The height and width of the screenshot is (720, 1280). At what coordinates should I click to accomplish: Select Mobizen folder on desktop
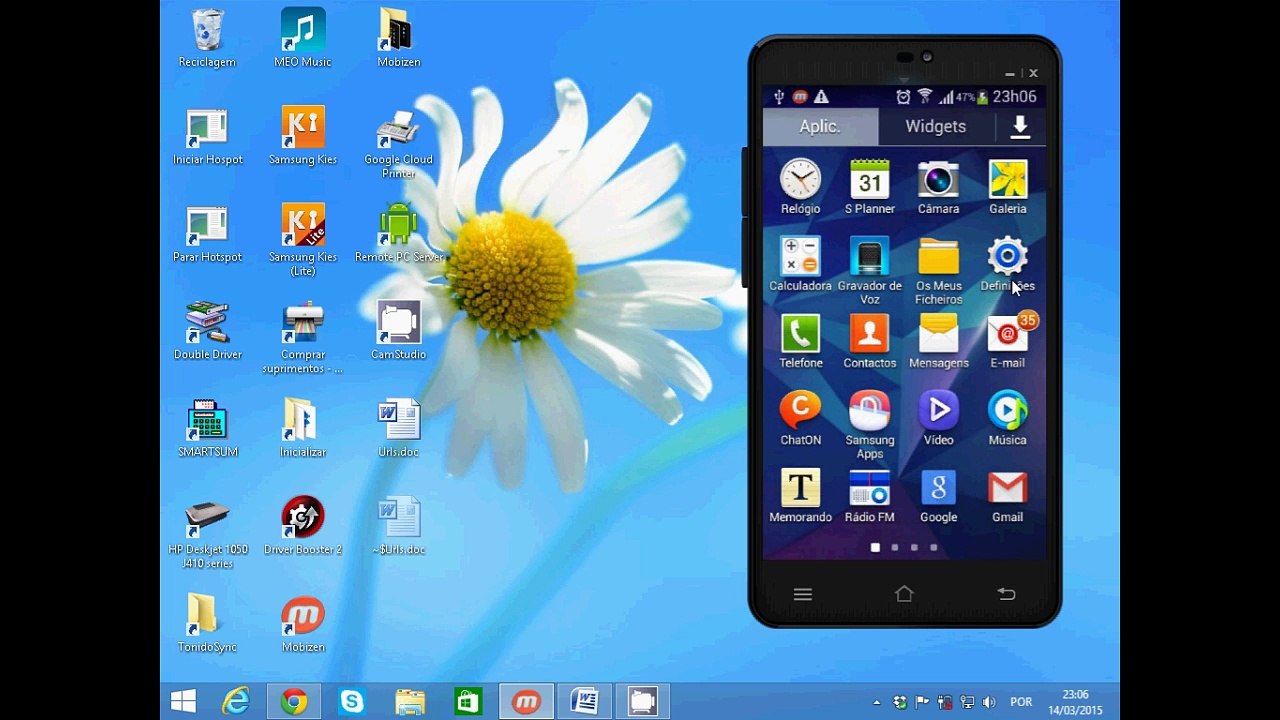pos(399,38)
